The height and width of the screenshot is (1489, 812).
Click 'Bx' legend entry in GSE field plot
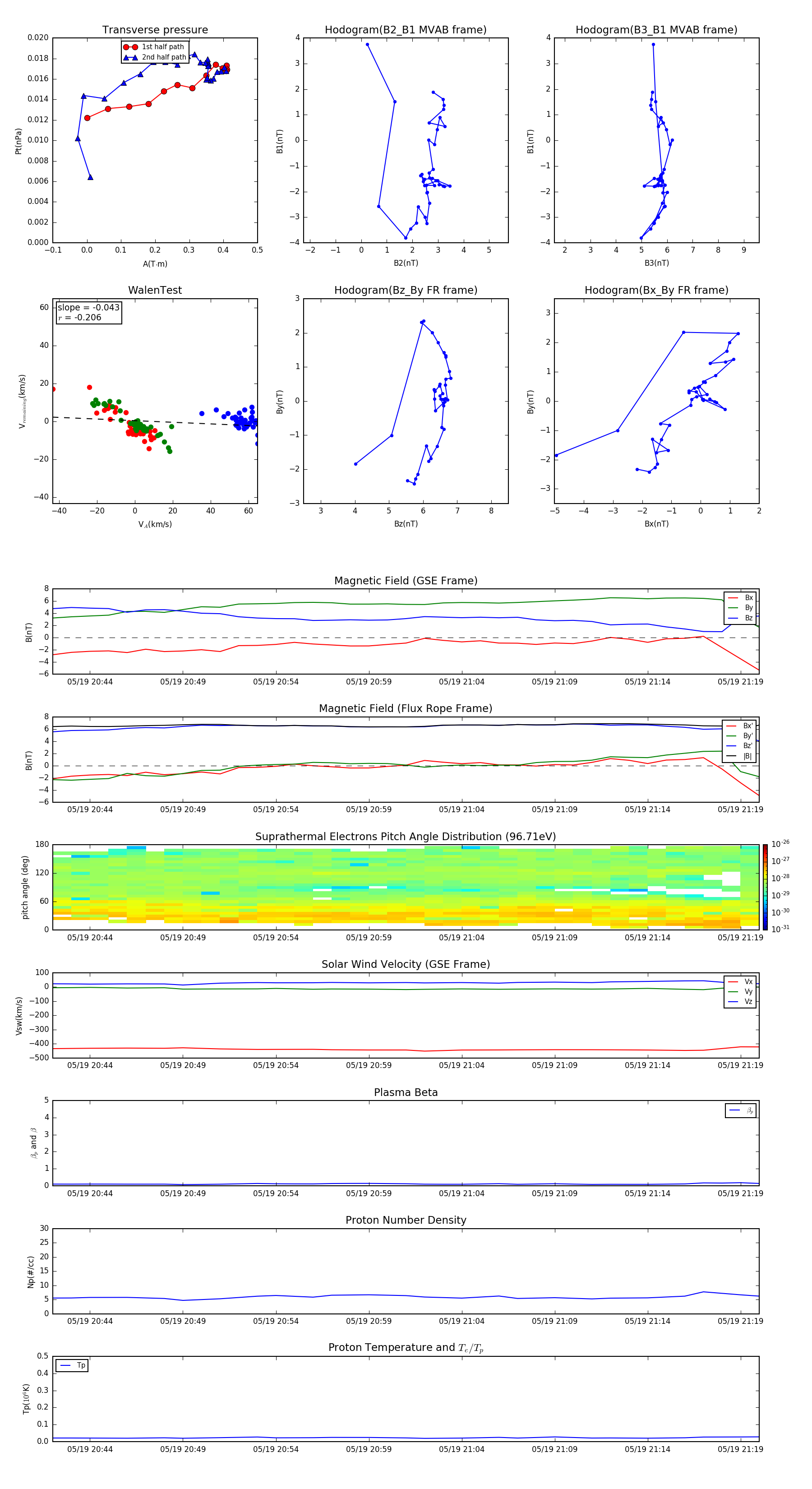740,598
